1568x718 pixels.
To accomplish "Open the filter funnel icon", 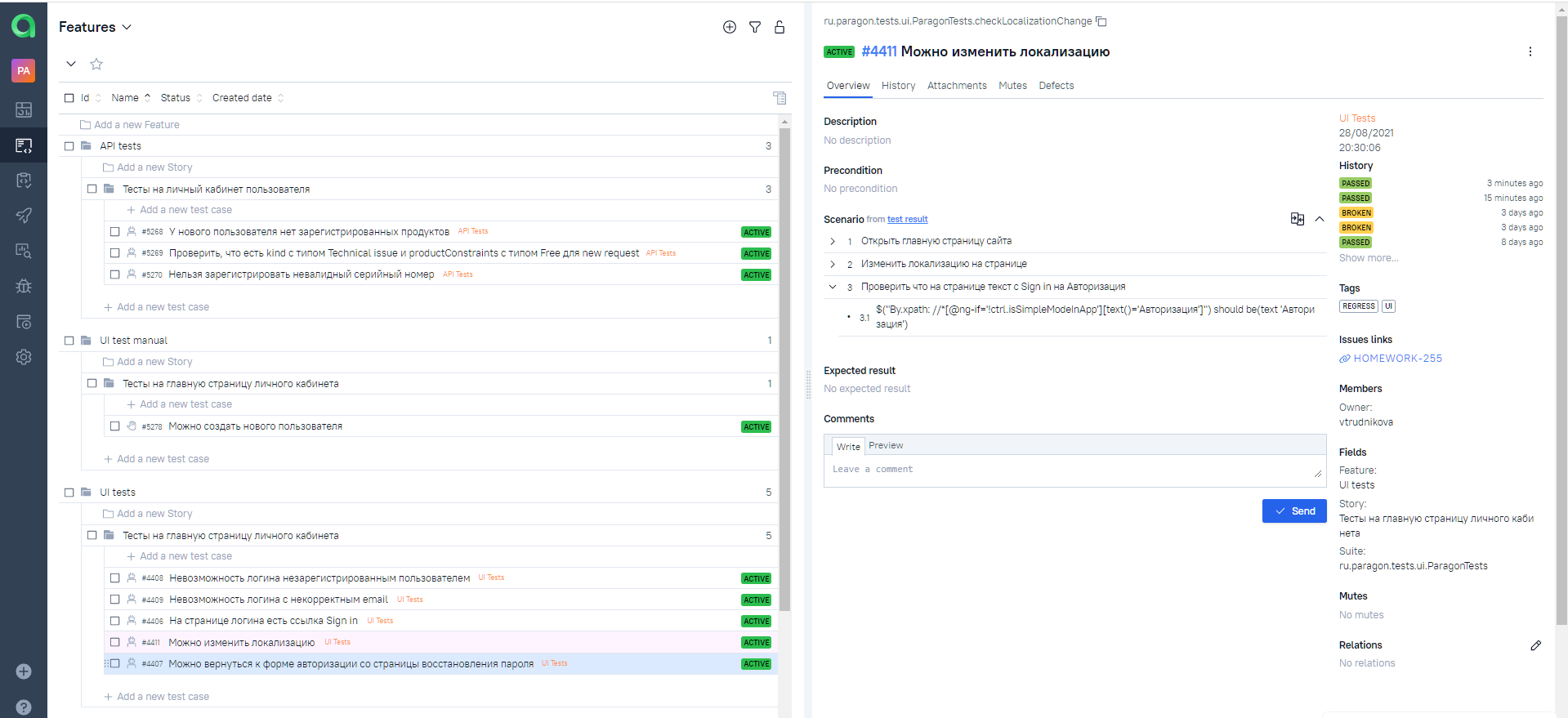I will pos(755,27).
